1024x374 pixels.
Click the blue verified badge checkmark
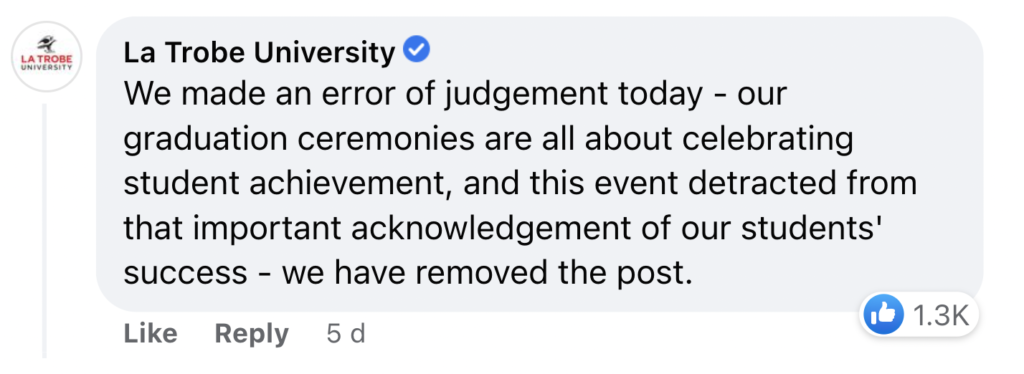pyautogui.click(x=416, y=51)
